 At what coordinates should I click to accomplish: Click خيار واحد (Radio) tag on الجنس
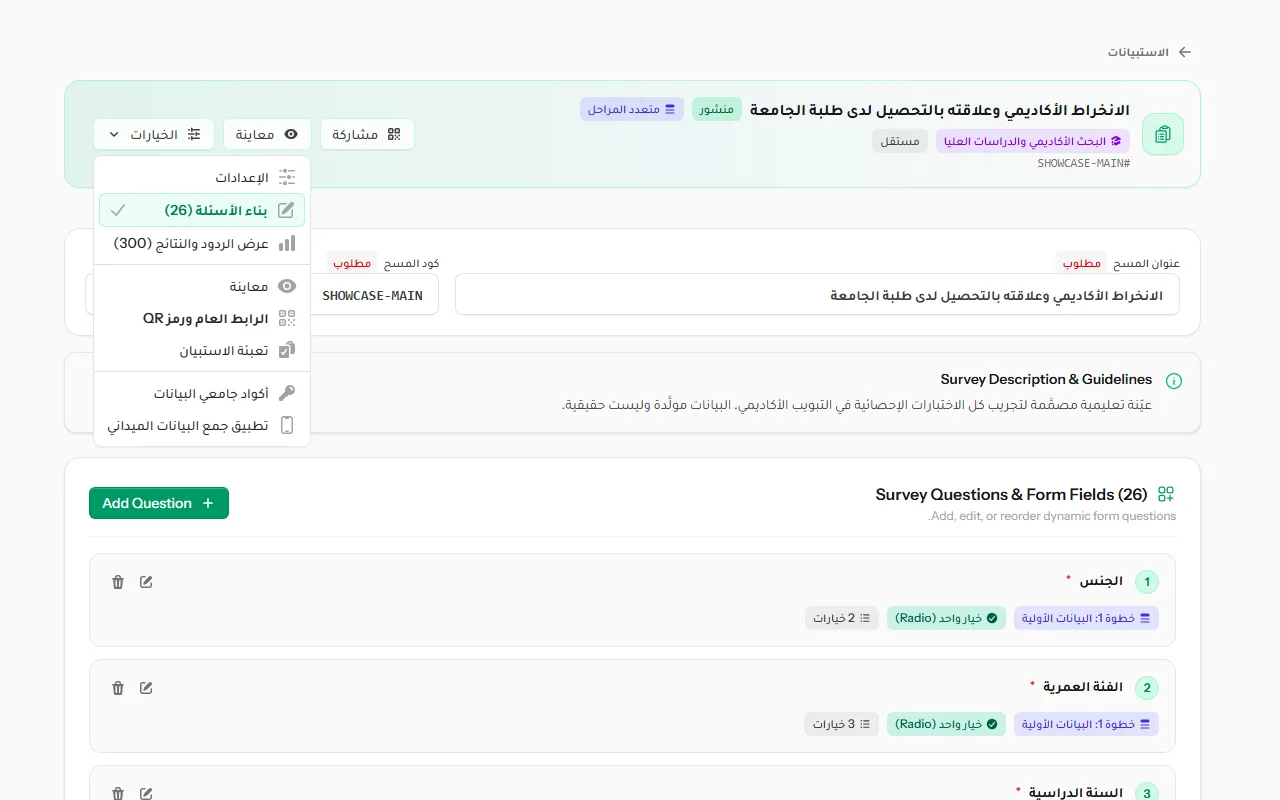tap(946, 618)
